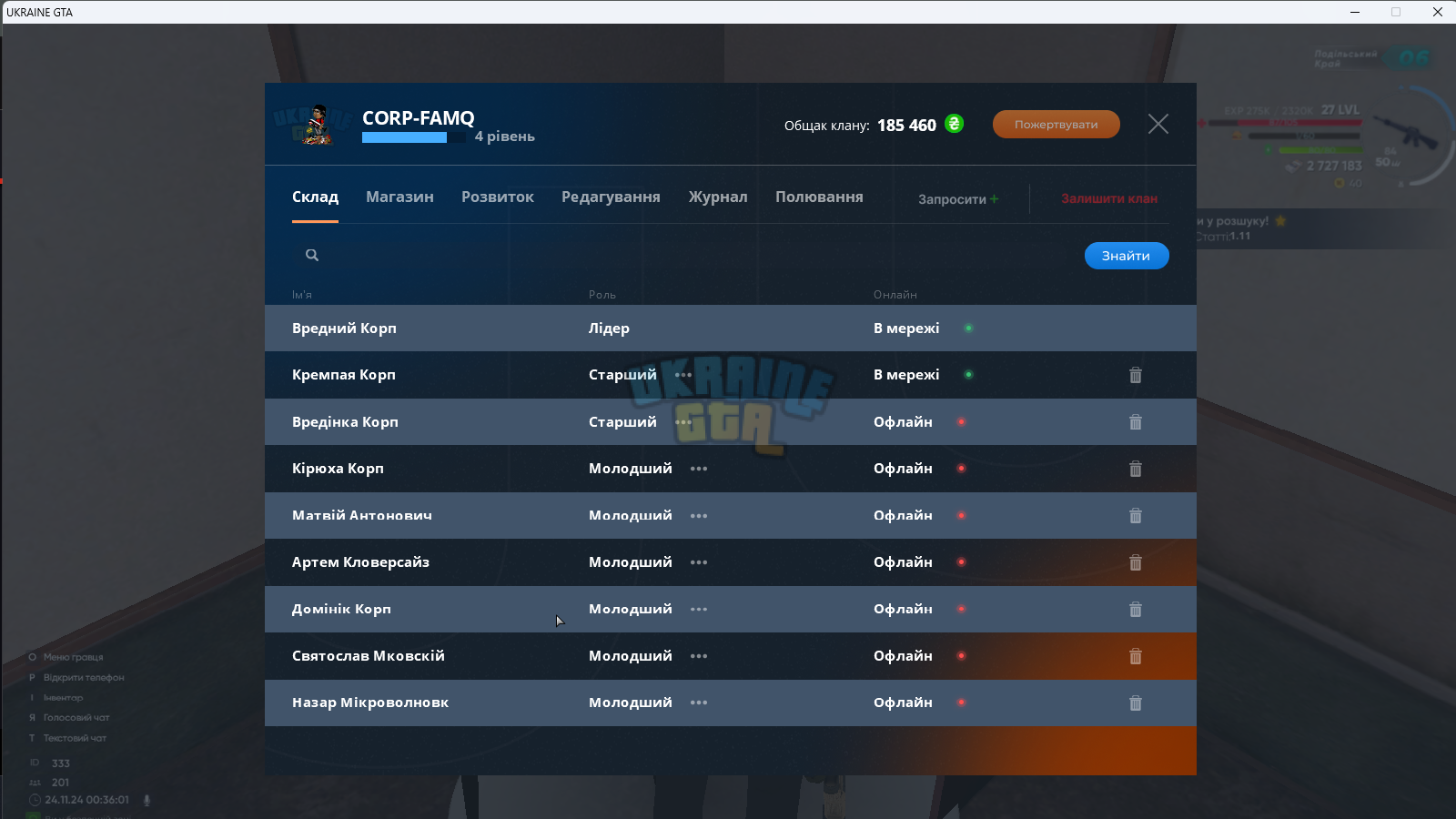Select the Артем Кловерсайз member name
The height and width of the screenshot is (819, 1456).
(x=360, y=562)
